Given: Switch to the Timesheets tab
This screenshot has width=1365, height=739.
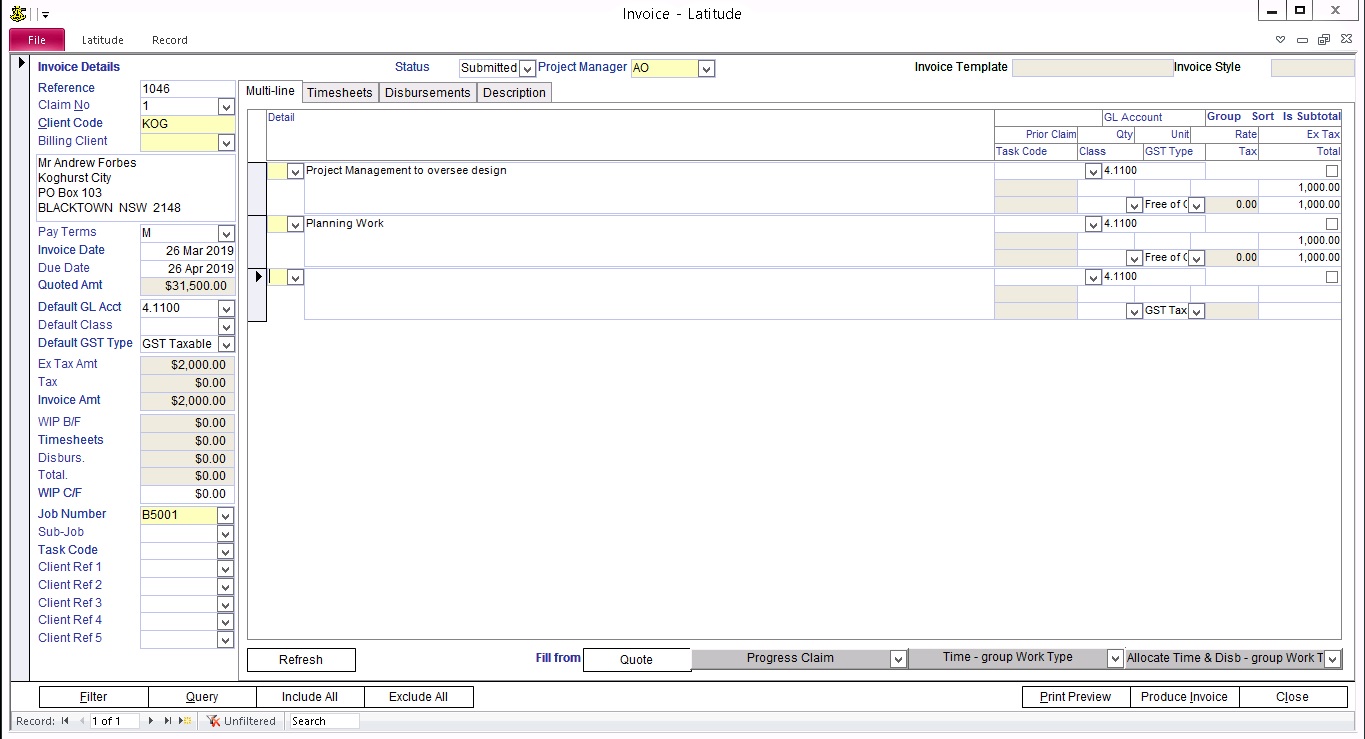Looking at the screenshot, I should (x=339, y=93).
